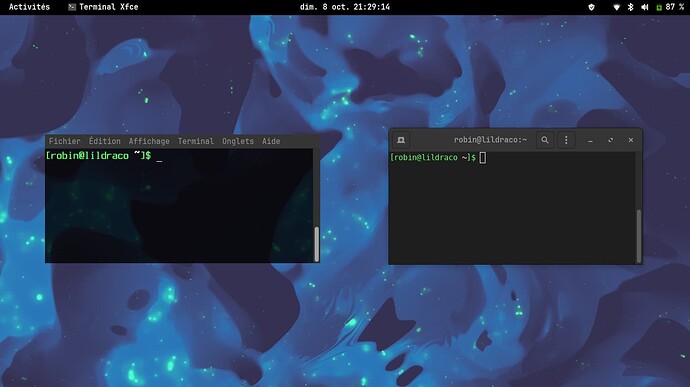This screenshot has width=690, height=387.
Task: Open Onglets menu in Xfce terminal
Action: 238,141
